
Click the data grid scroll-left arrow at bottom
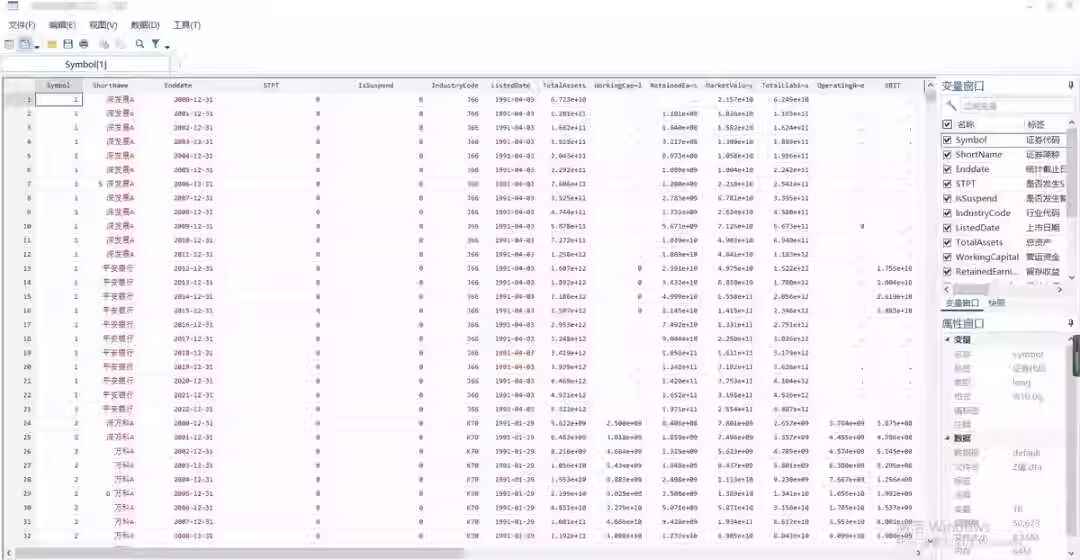(9, 553)
